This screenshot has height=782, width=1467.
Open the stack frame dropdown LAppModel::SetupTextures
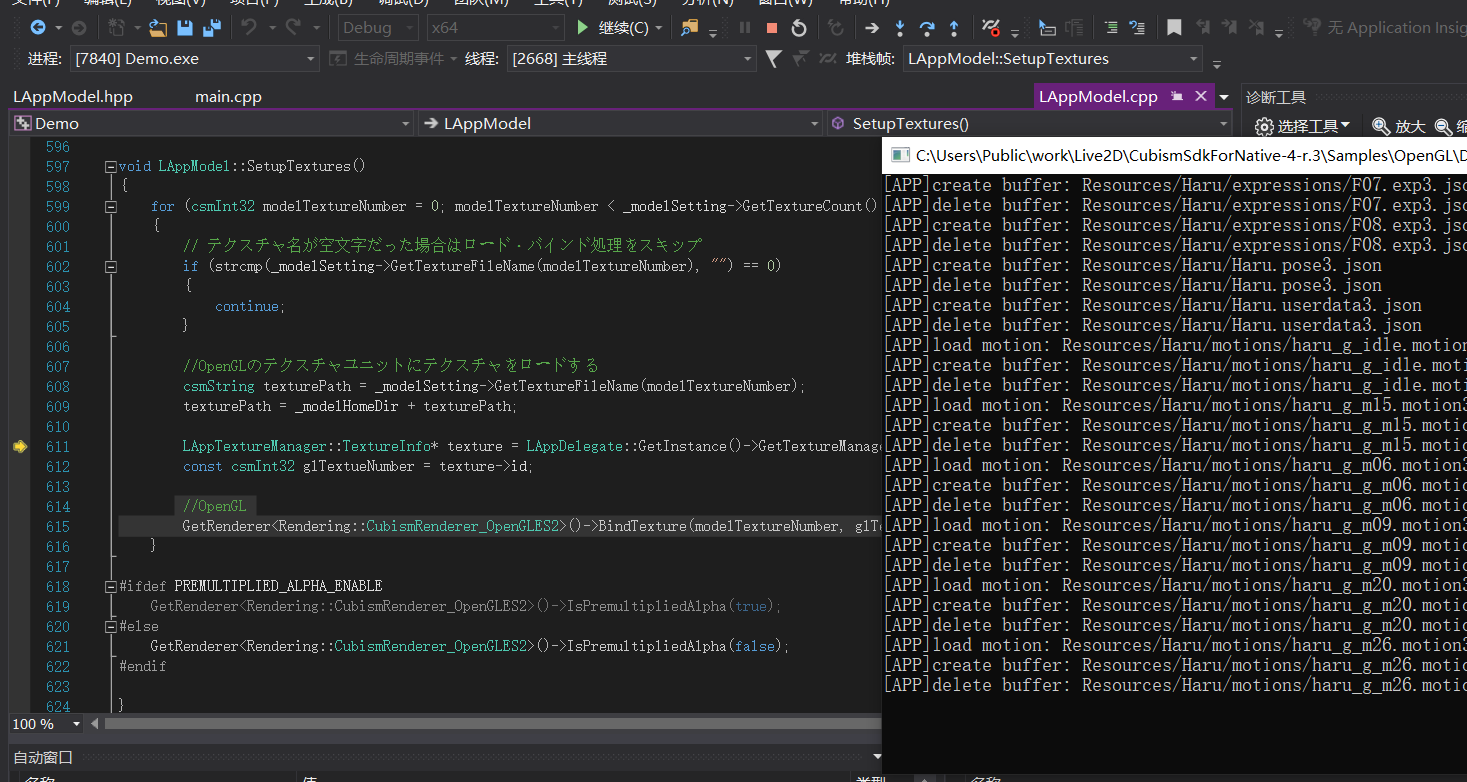point(1193,60)
